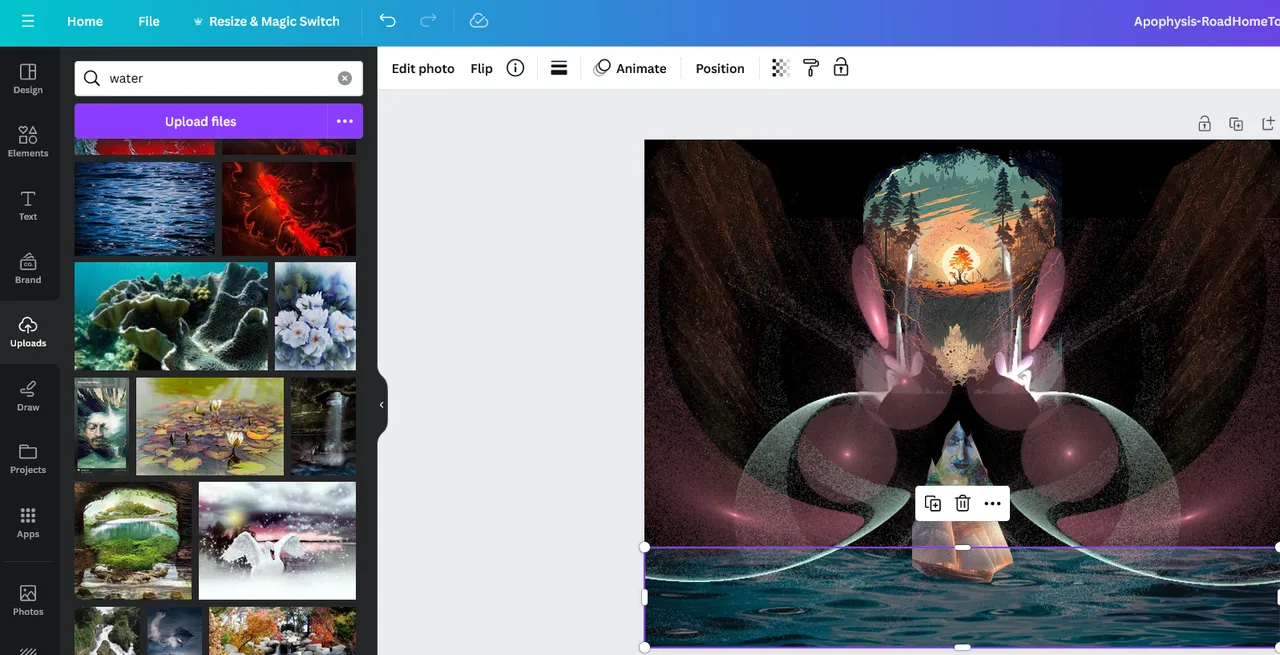Click the search magnifier icon
The height and width of the screenshot is (655, 1280).
pyautogui.click(x=92, y=78)
